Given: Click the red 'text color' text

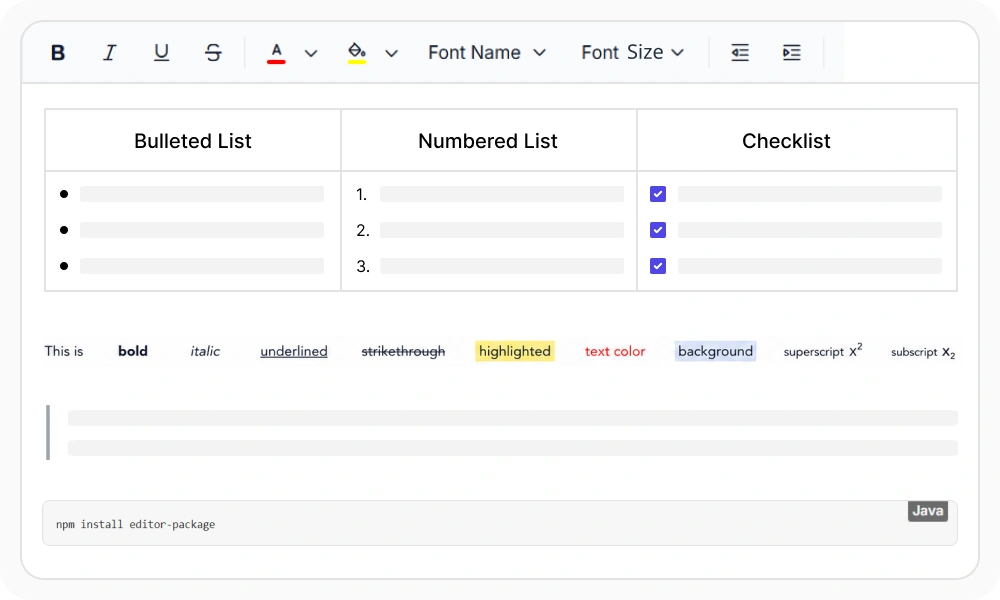Looking at the screenshot, I should tap(615, 351).
